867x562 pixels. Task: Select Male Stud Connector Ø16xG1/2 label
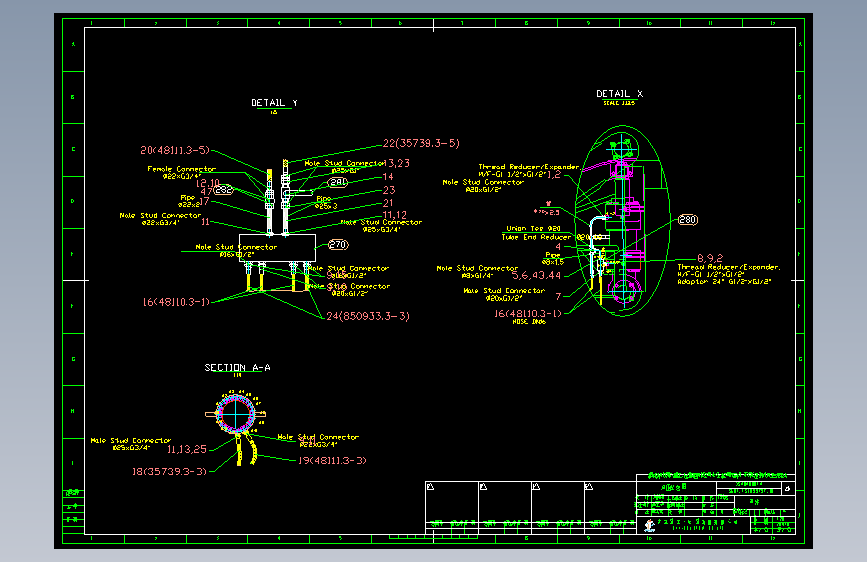[236, 251]
